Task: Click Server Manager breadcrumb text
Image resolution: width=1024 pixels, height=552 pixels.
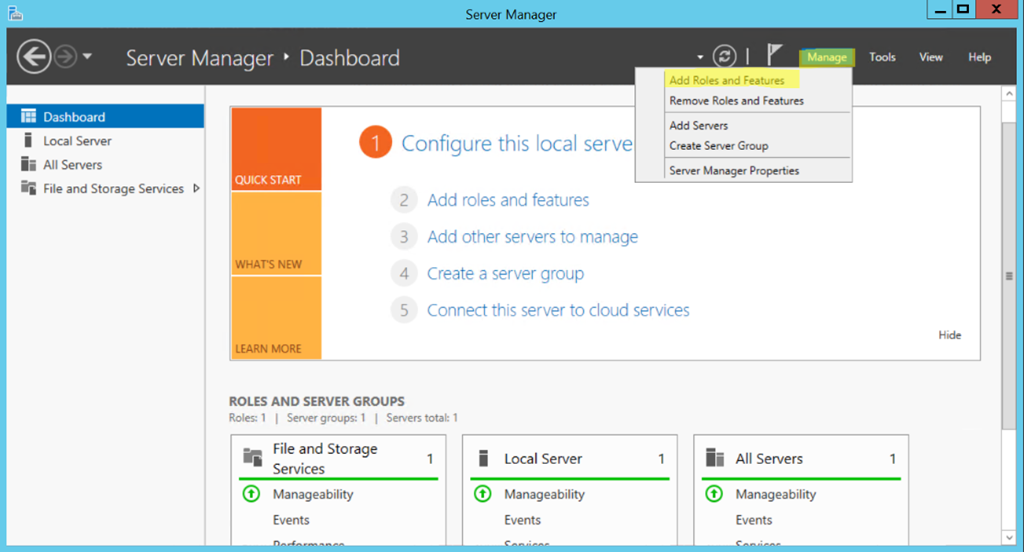Action: pyautogui.click(x=199, y=58)
